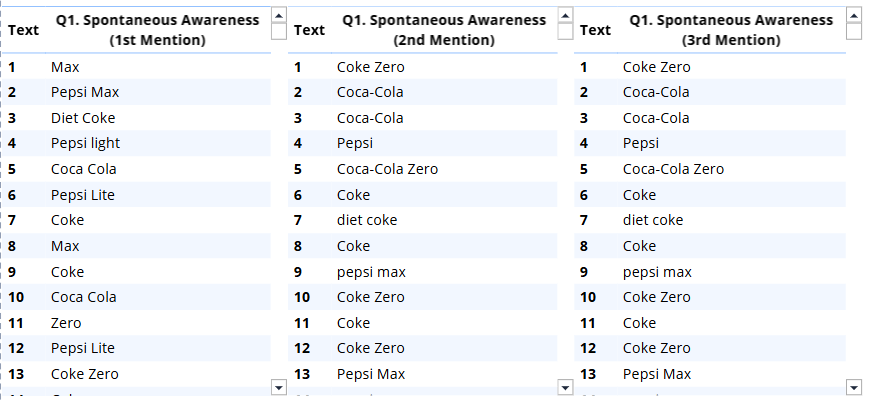This screenshot has width=870, height=403.
Task: Select the Q1 Spontaneous Awareness (3rd Mention) header
Action: tap(730, 30)
